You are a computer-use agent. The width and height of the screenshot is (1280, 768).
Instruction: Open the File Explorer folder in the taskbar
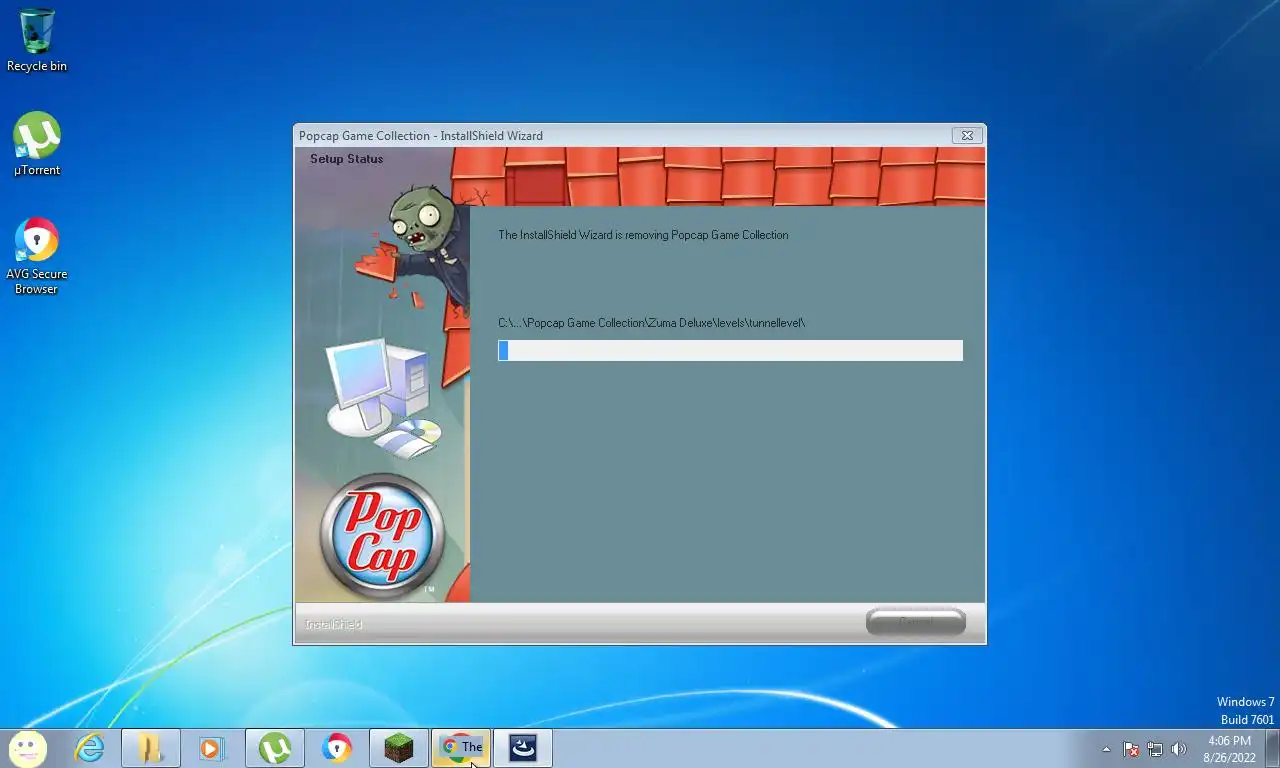(151, 748)
